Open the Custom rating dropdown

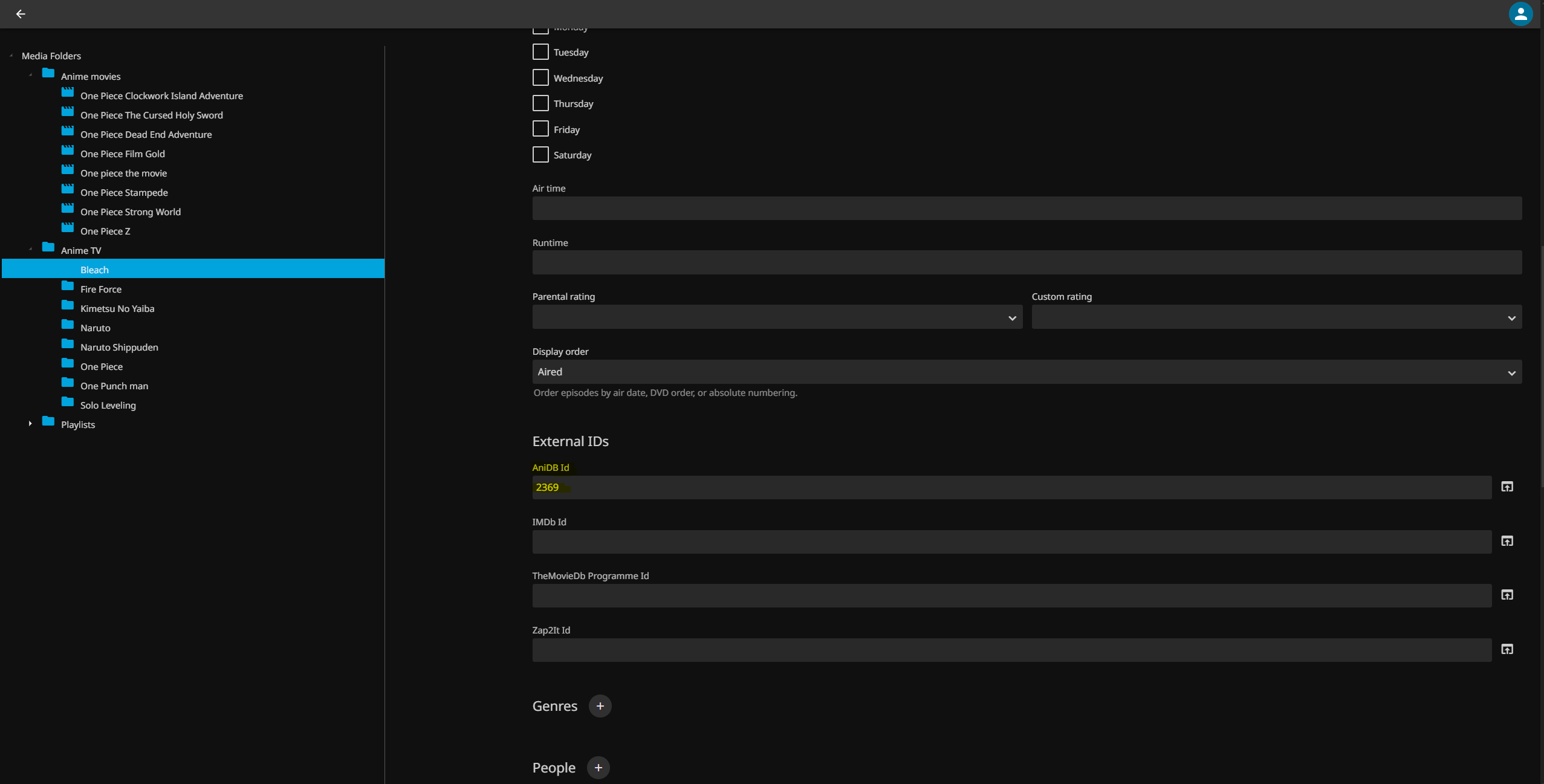[x=1276, y=317]
